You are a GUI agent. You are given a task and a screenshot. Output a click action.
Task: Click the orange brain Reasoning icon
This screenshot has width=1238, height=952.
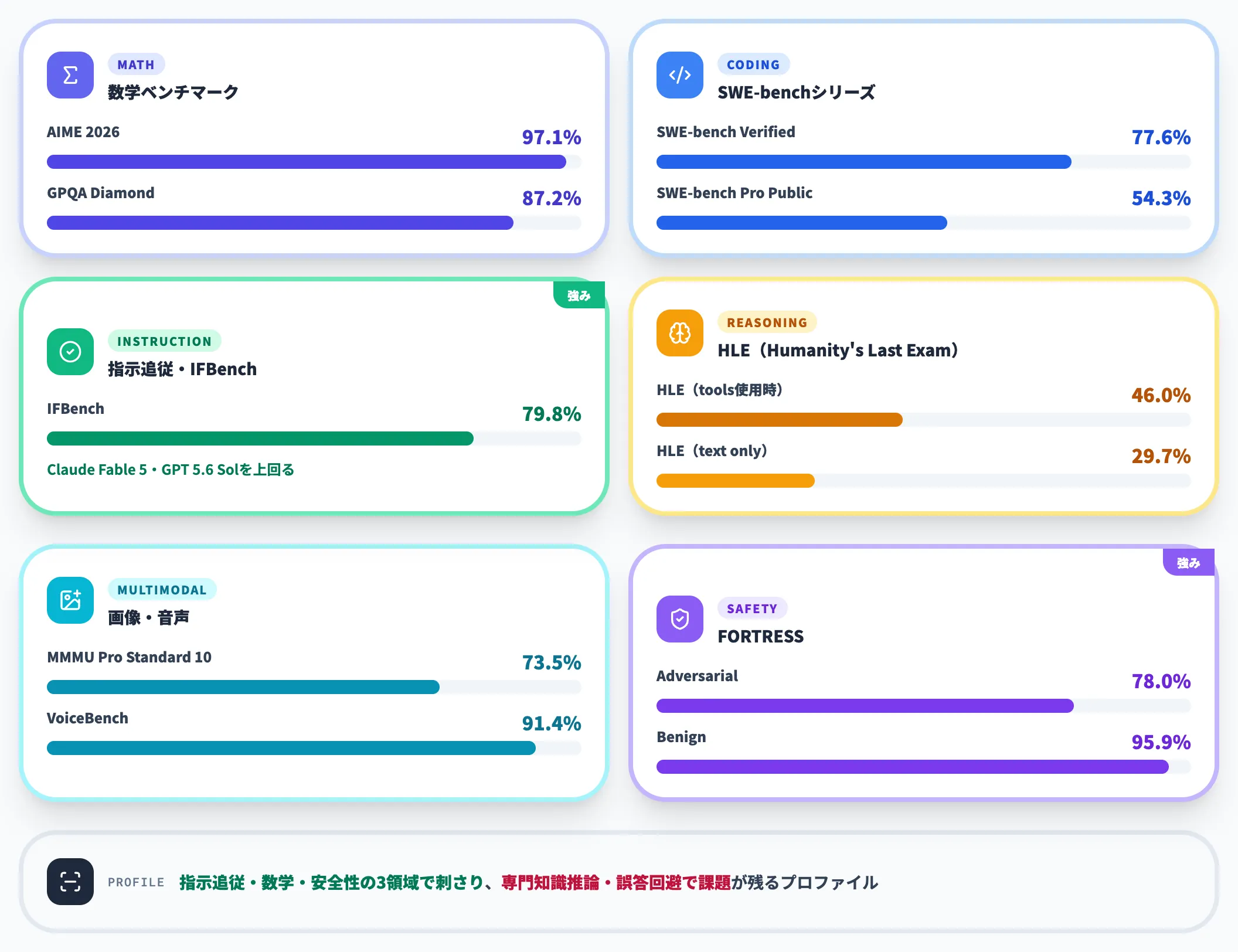point(680,333)
